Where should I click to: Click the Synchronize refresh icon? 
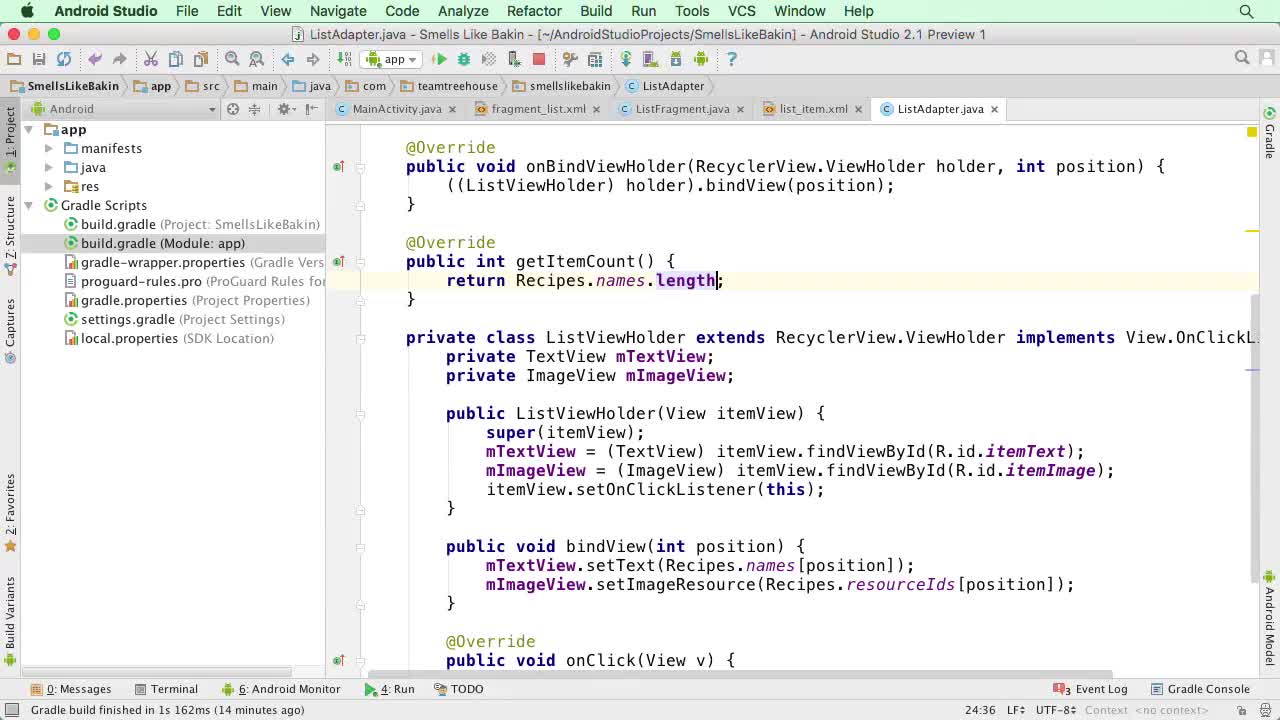point(64,59)
